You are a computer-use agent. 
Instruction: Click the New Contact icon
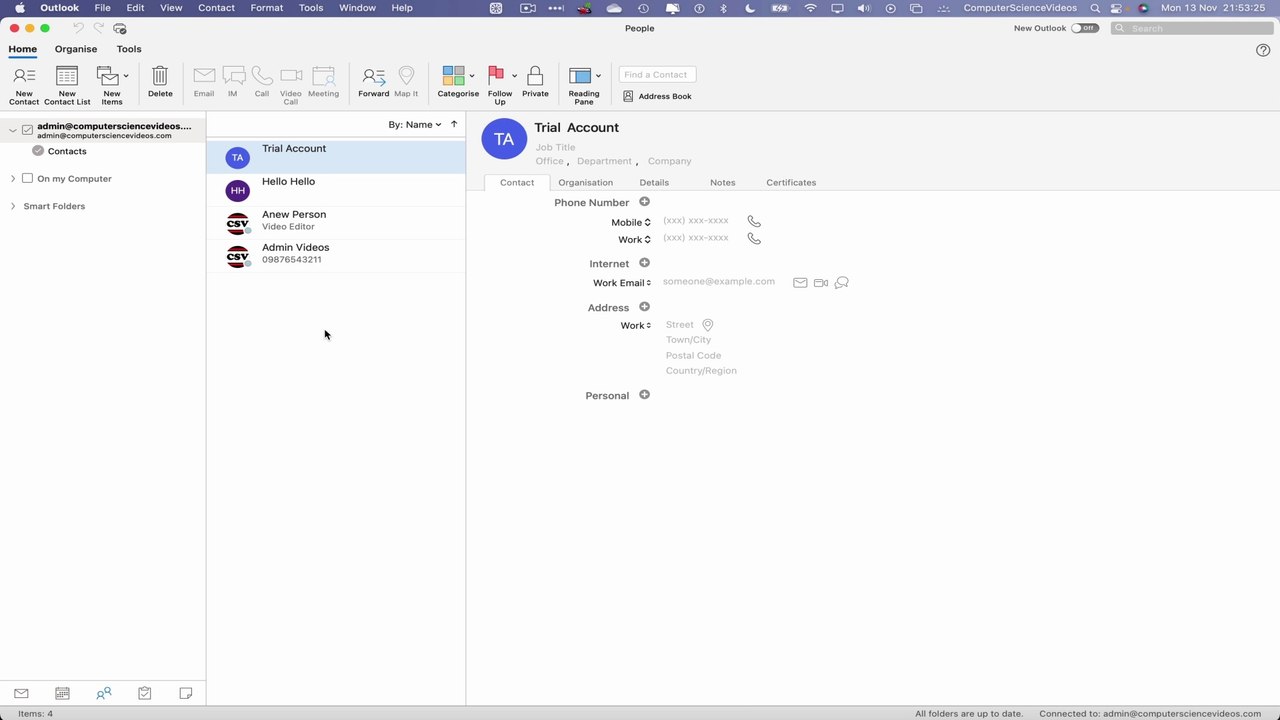tap(24, 76)
